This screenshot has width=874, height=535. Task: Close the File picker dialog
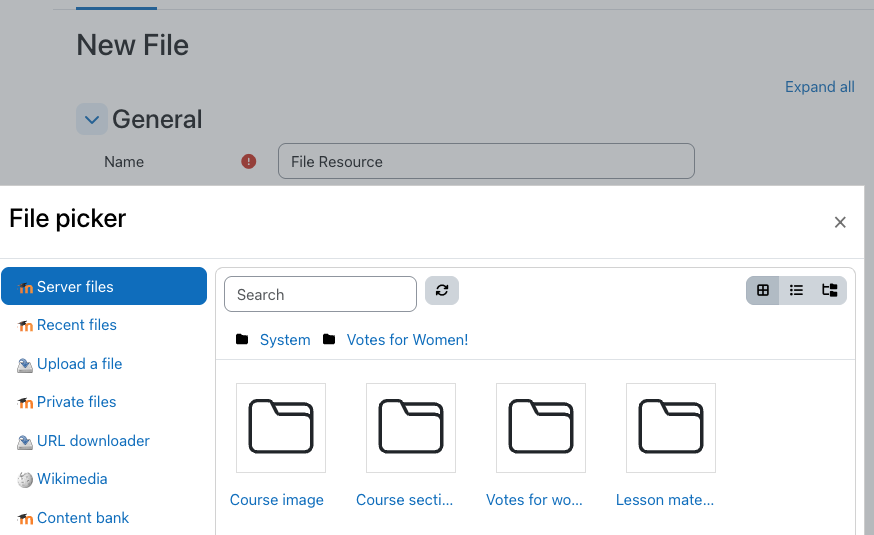point(840,222)
